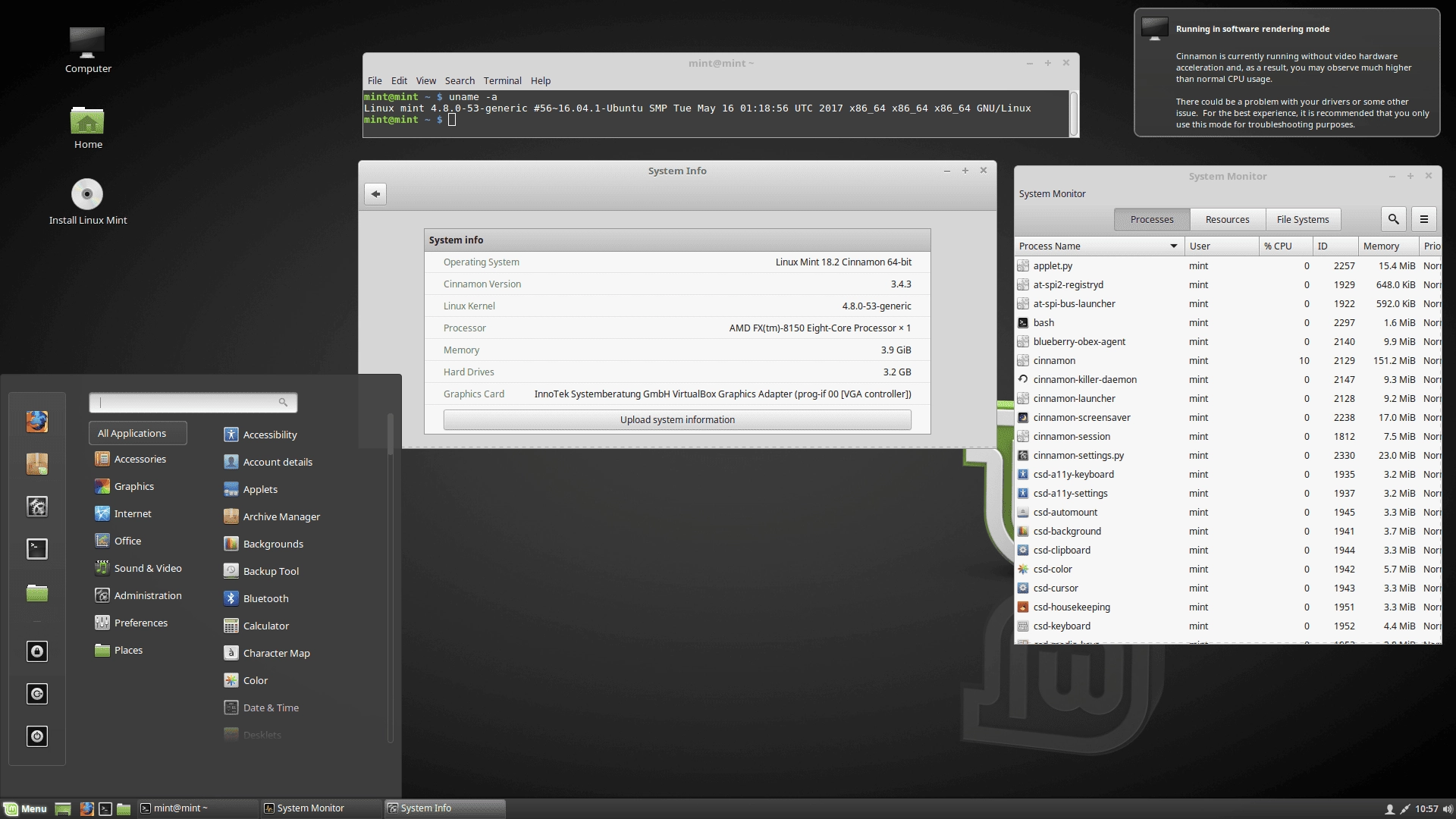Select the bash process row
1456x819 pixels.
click(x=1228, y=322)
